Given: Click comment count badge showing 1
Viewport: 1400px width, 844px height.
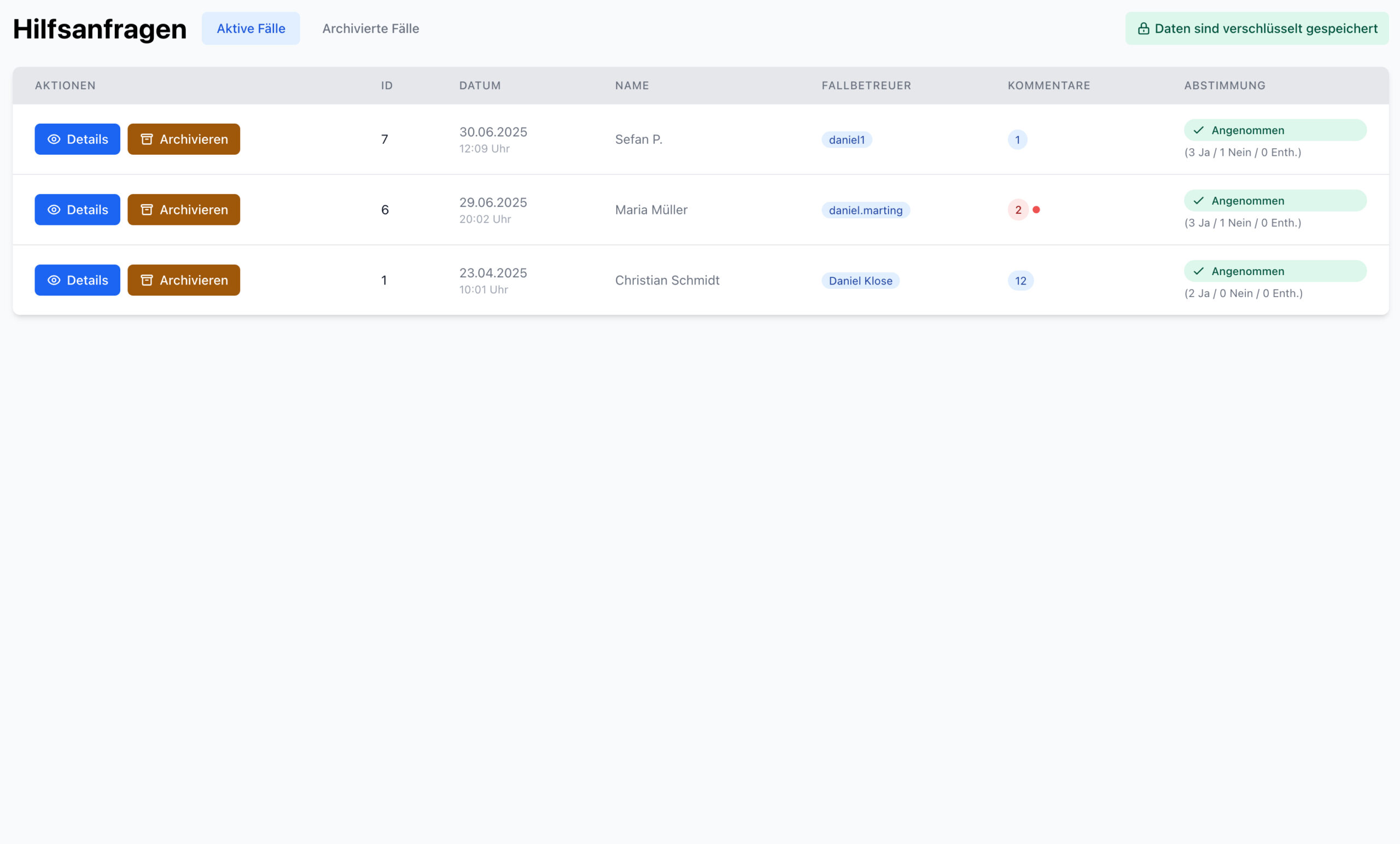Looking at the screenshot, I should (1017, 140).
